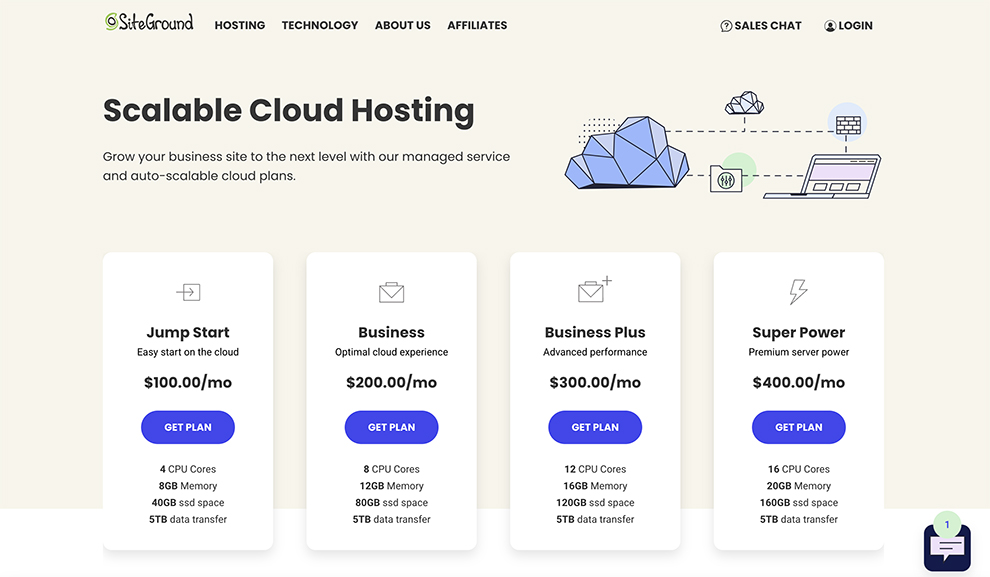Click 'Advanced performance' tagline
The width and height of the screenshot is (990, 577).
tap(595, 352)
